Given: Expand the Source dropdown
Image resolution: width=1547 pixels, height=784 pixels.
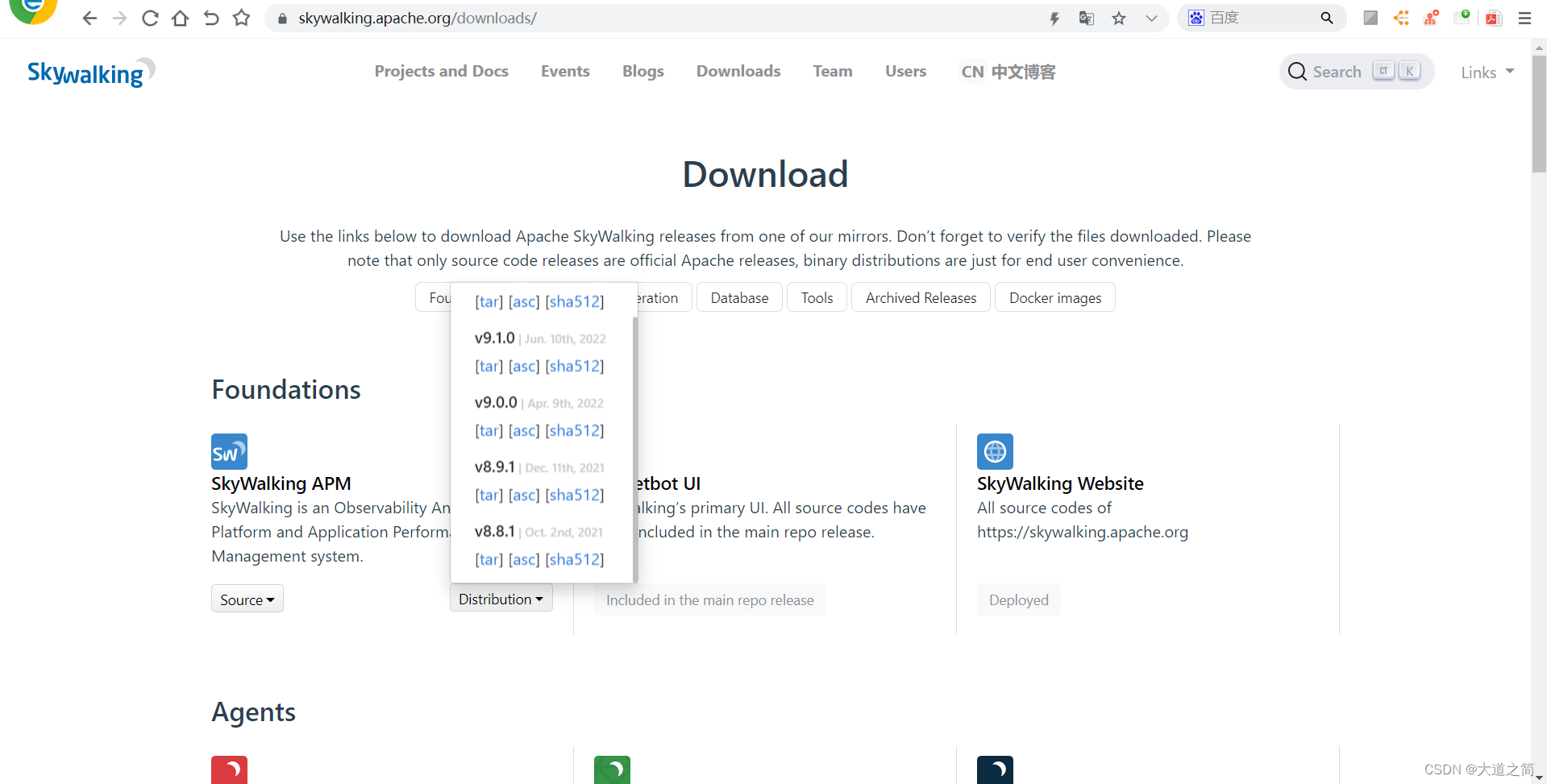Looking at the screenshot, I should tap(247, 599).
